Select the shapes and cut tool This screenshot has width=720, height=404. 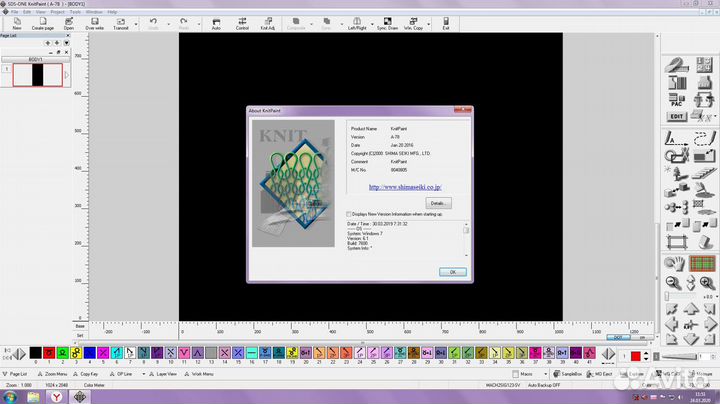676,156
